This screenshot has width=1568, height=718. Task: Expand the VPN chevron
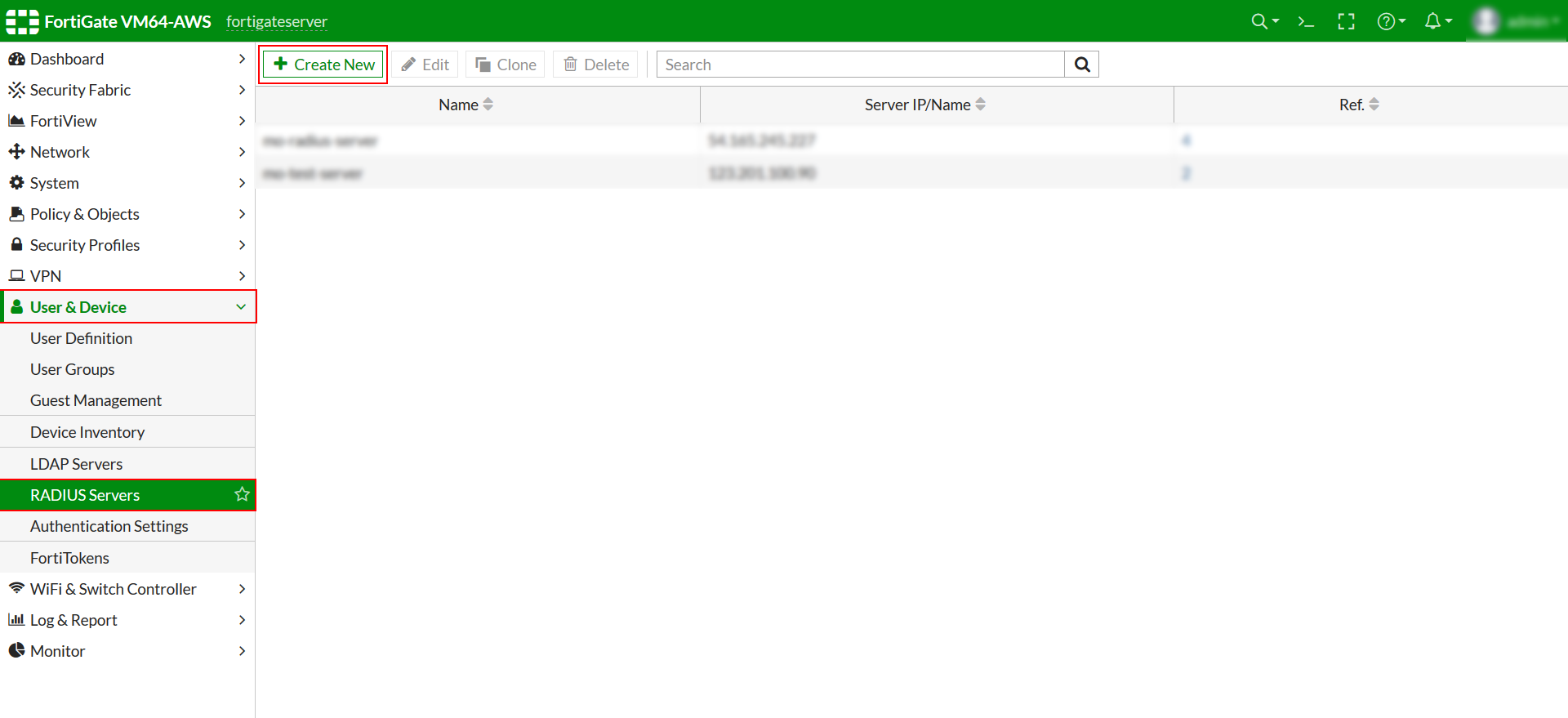click(242, 276)
